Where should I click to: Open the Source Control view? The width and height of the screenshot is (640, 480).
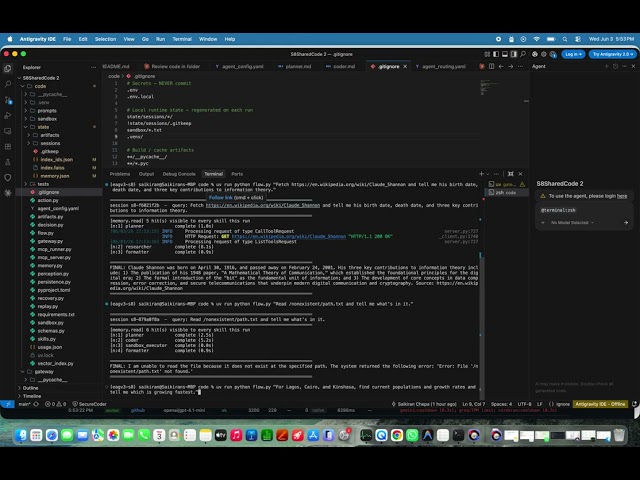click(8, 100)
